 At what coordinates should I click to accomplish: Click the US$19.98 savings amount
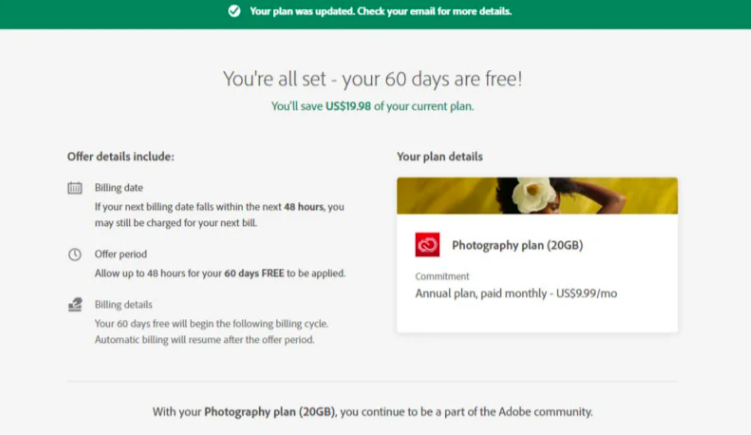[348, 106]
